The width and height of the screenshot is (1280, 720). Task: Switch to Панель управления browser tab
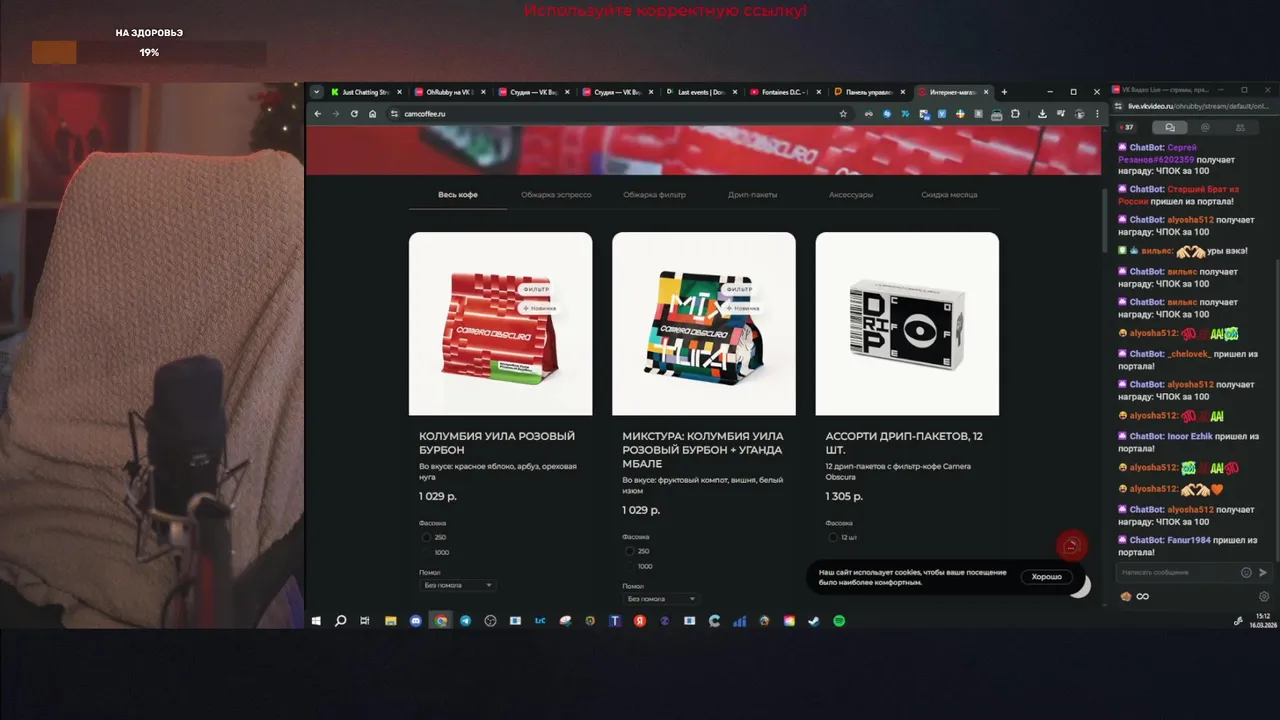pyautogui.click(x=870, y=92)
